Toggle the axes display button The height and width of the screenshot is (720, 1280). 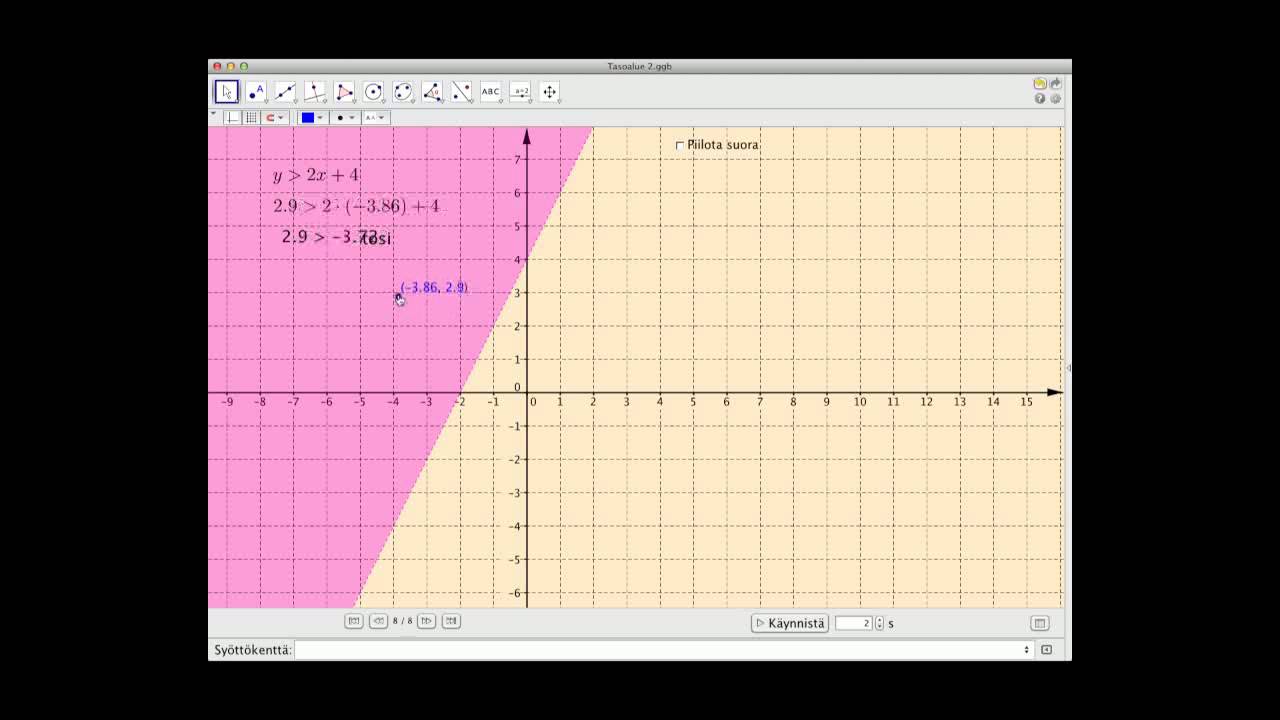pyautogui.click(x=233, y=118)
